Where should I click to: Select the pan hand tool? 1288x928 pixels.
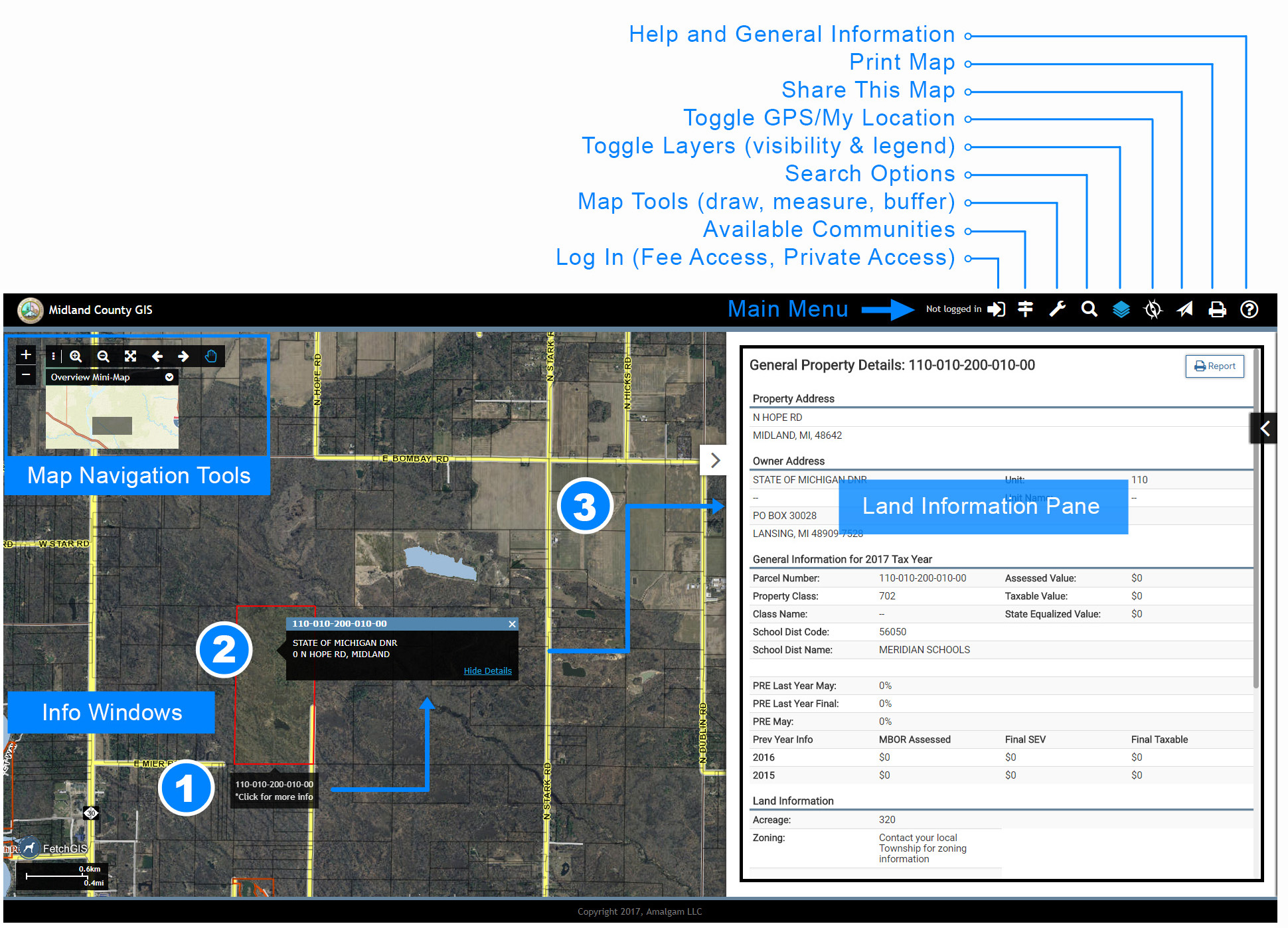coord(210,356)
